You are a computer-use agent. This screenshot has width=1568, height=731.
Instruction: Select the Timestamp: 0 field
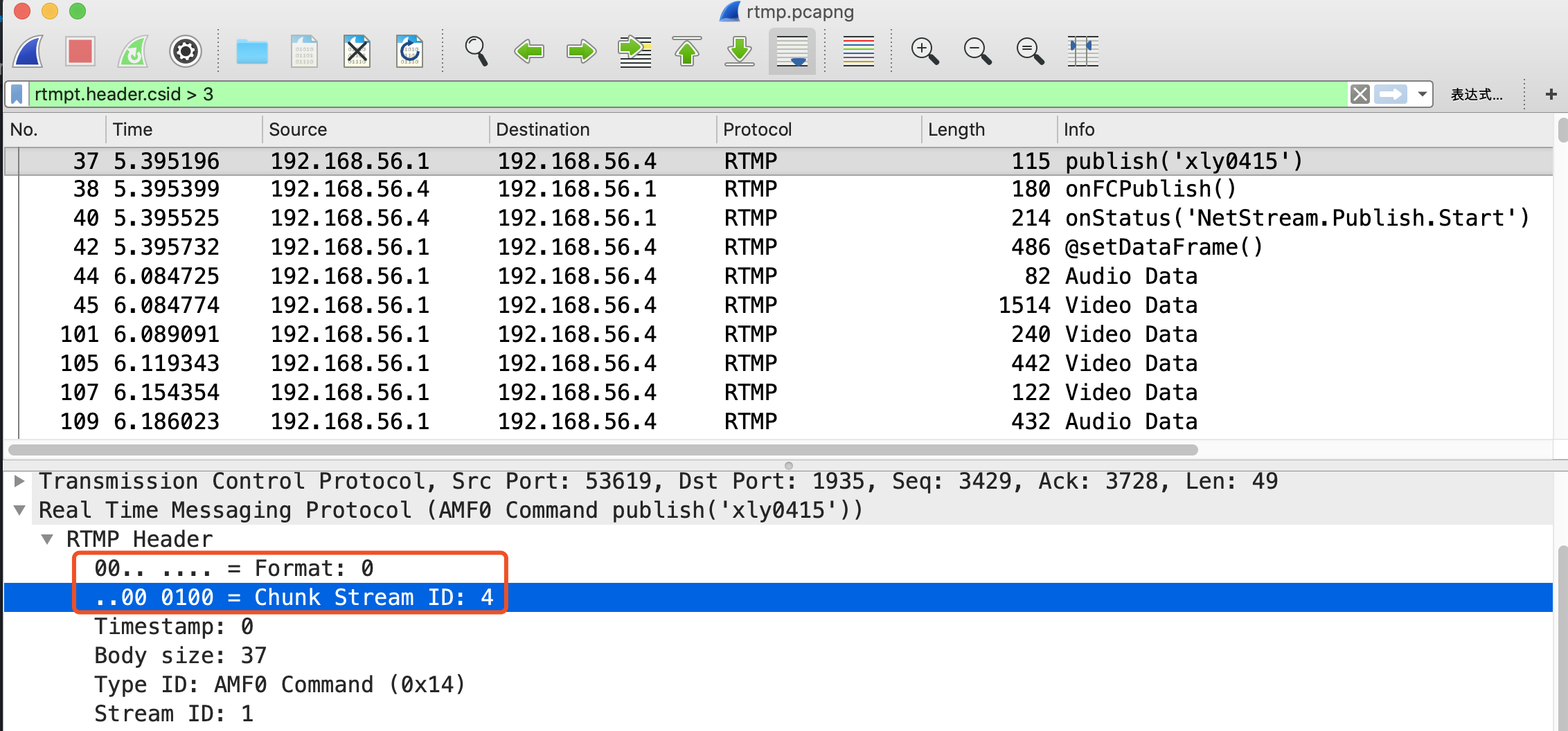[x=778, y=626]
